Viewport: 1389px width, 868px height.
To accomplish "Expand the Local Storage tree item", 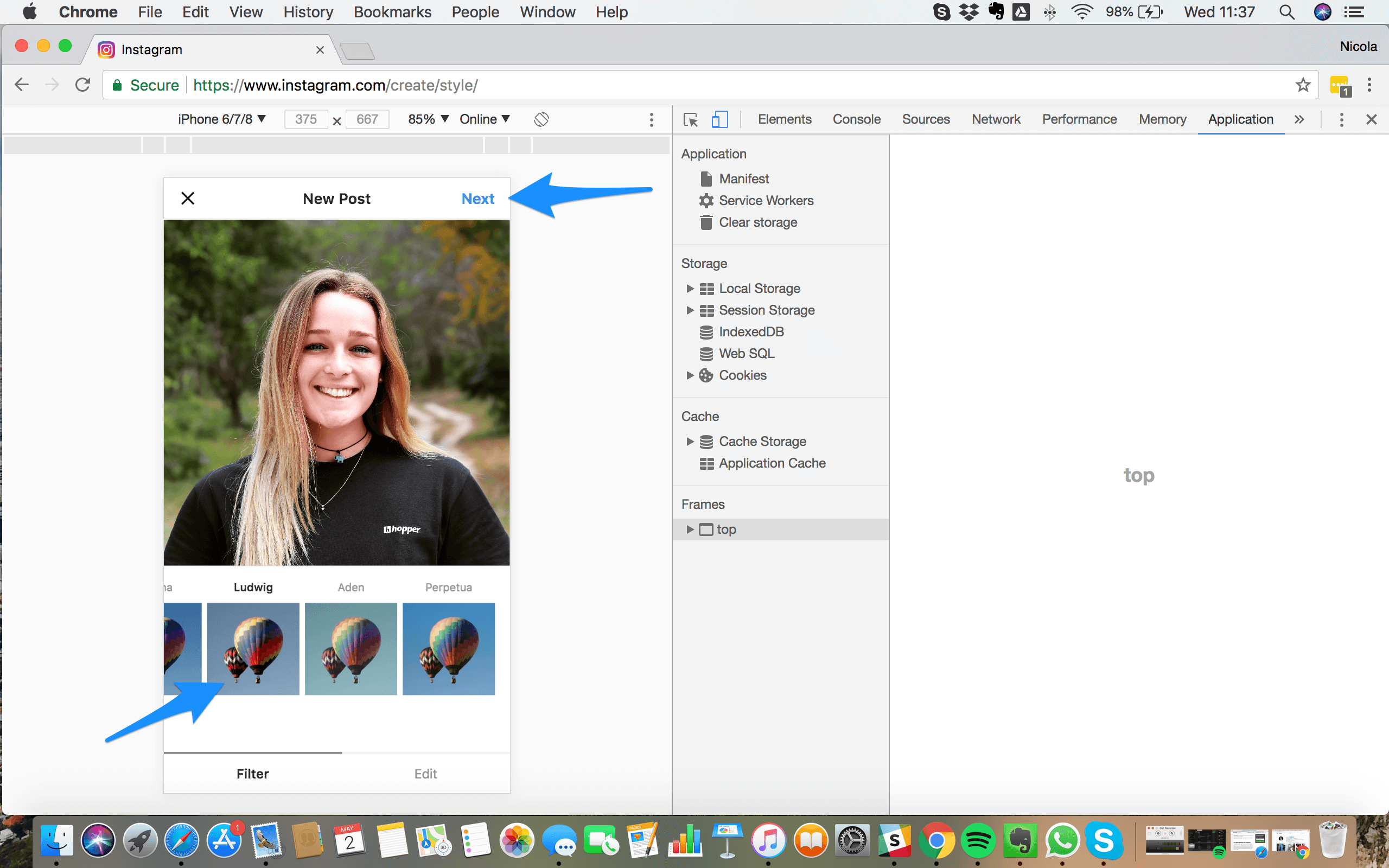I will point(689,288).
